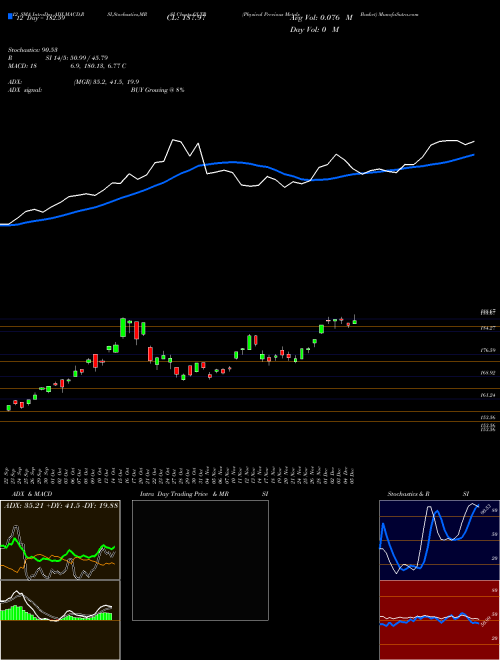Click the red RSI sub-chart panel
Screen dimensions: 500x660
coord(439,620)
